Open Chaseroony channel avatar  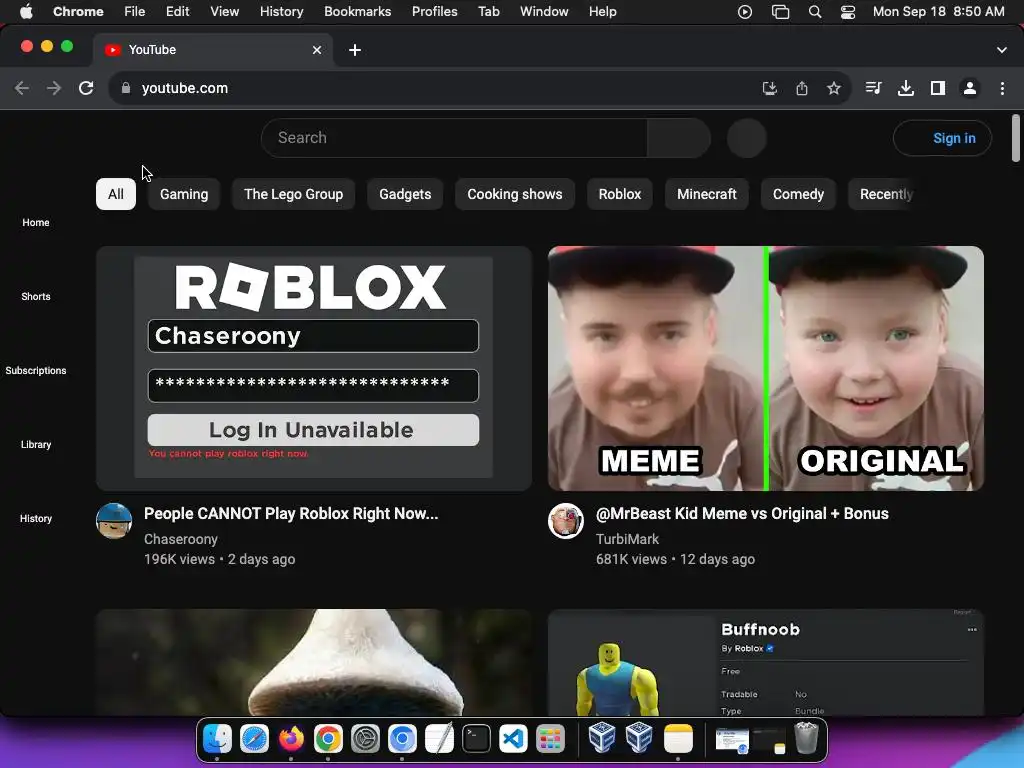click(114, 520)
